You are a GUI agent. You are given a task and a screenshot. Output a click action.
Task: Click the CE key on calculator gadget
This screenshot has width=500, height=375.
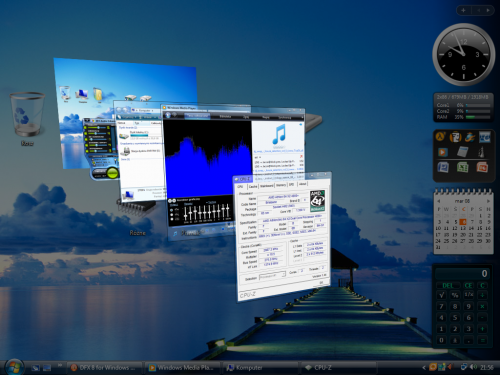[x=468, y=285]
